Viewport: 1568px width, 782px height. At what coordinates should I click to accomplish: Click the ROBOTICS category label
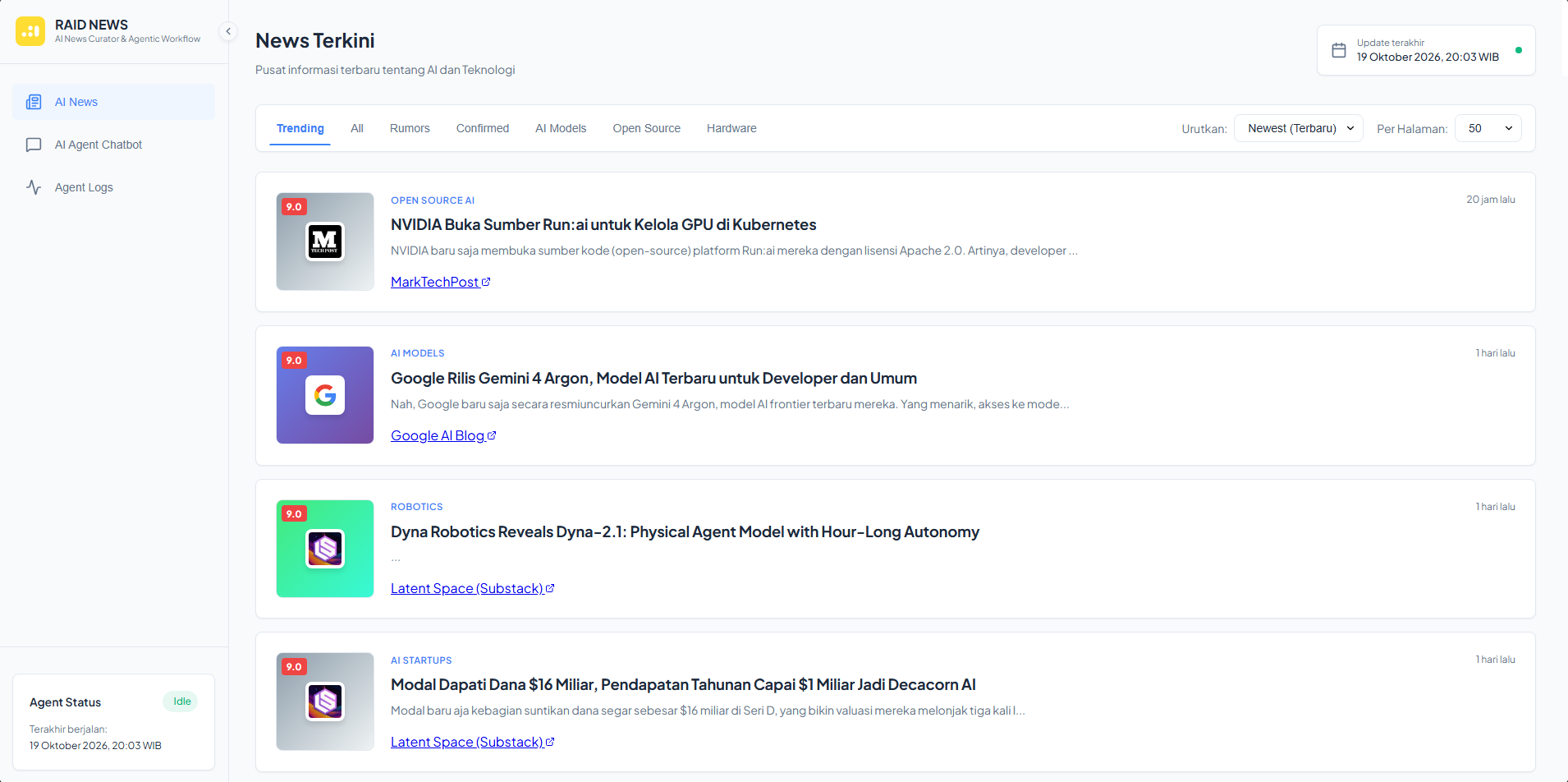tap(417, 507)
